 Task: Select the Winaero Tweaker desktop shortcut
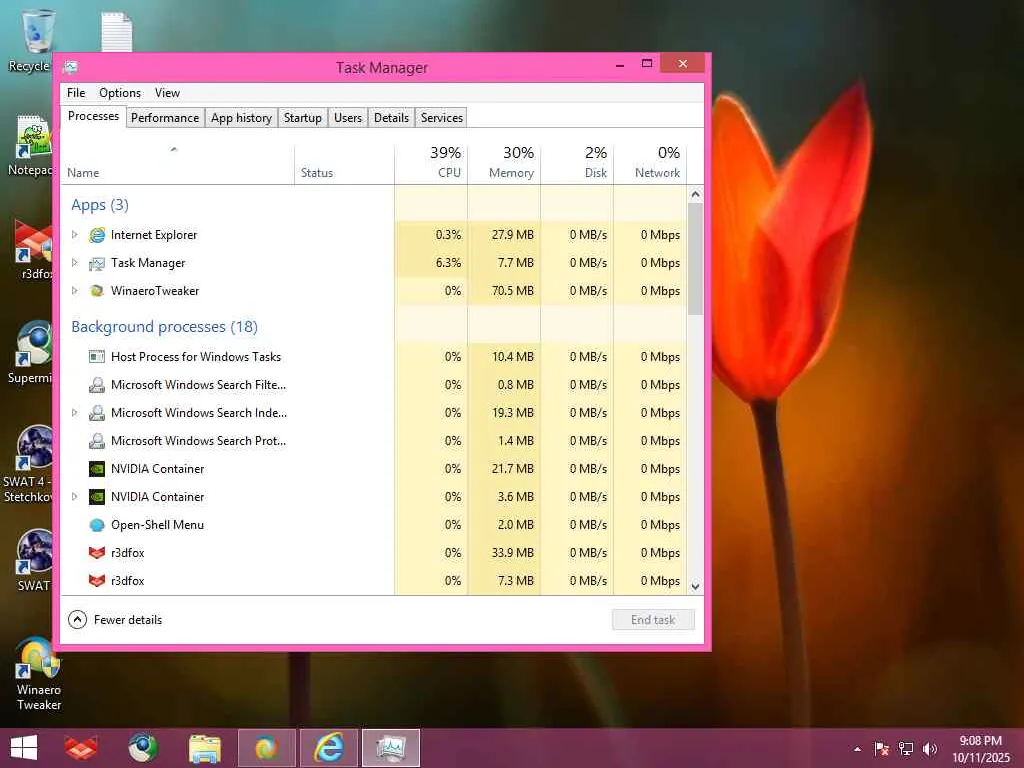(39, 674)
